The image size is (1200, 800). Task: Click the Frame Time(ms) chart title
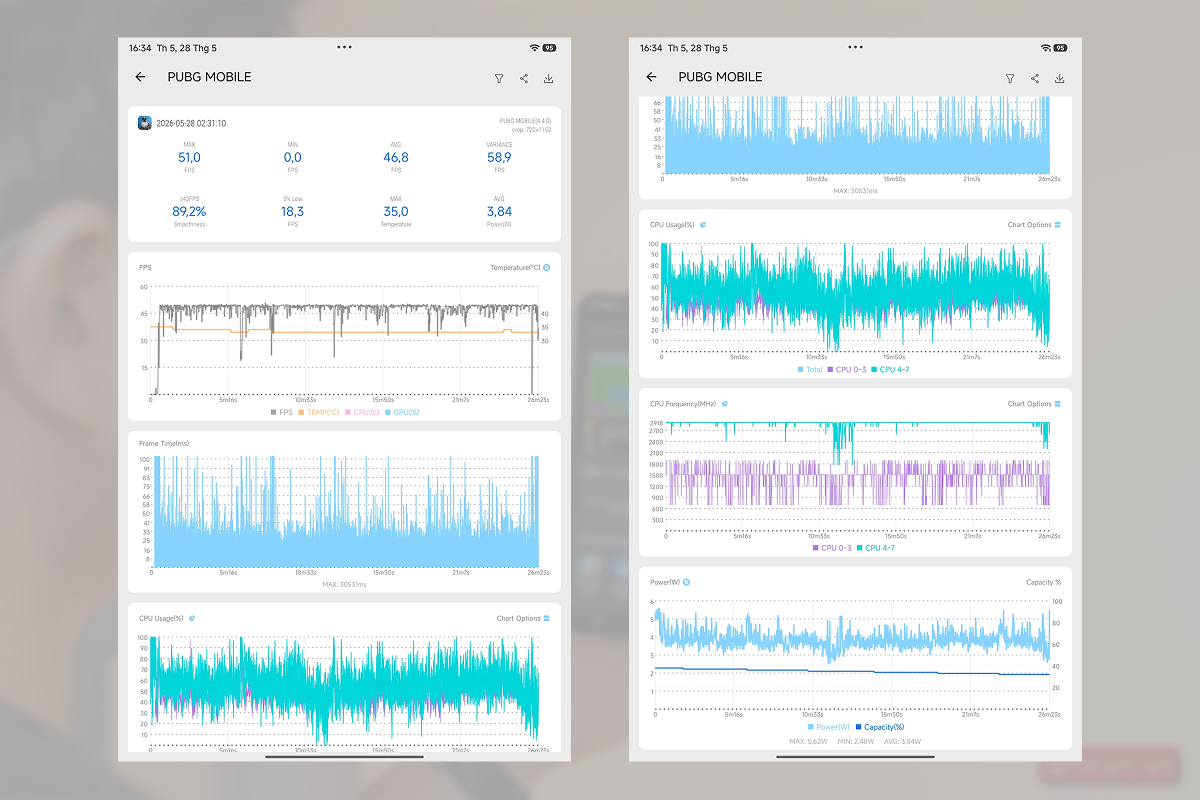click(164, 443)
